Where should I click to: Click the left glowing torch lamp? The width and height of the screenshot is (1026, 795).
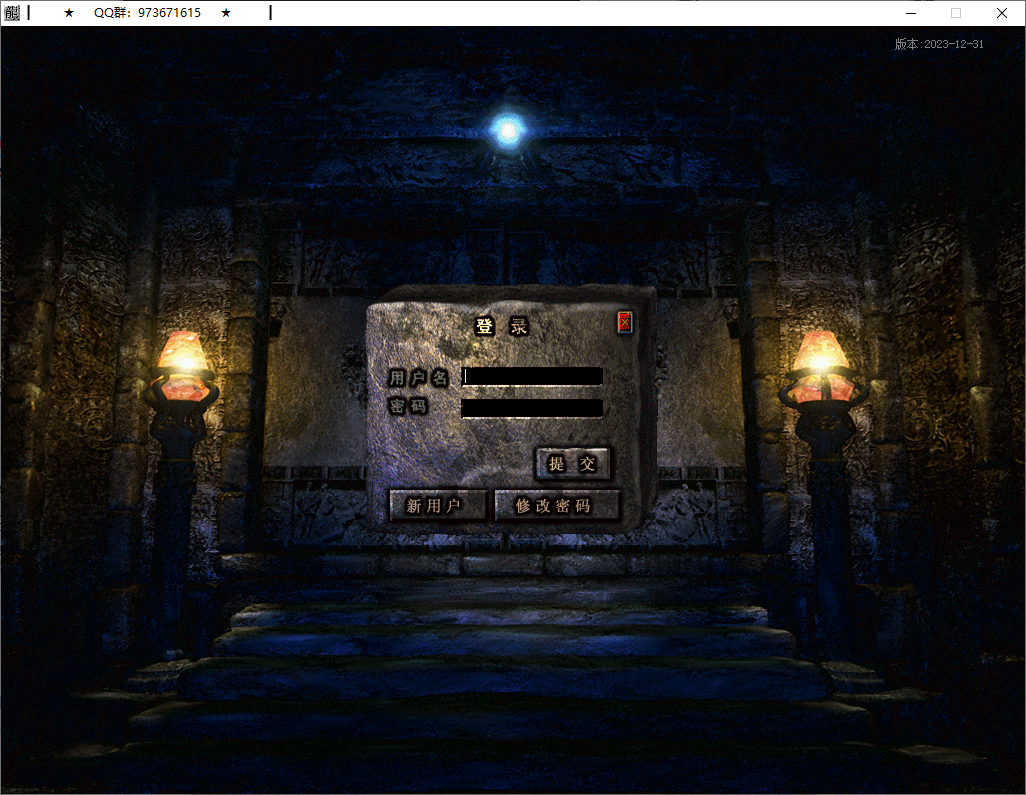coord(183,358)
